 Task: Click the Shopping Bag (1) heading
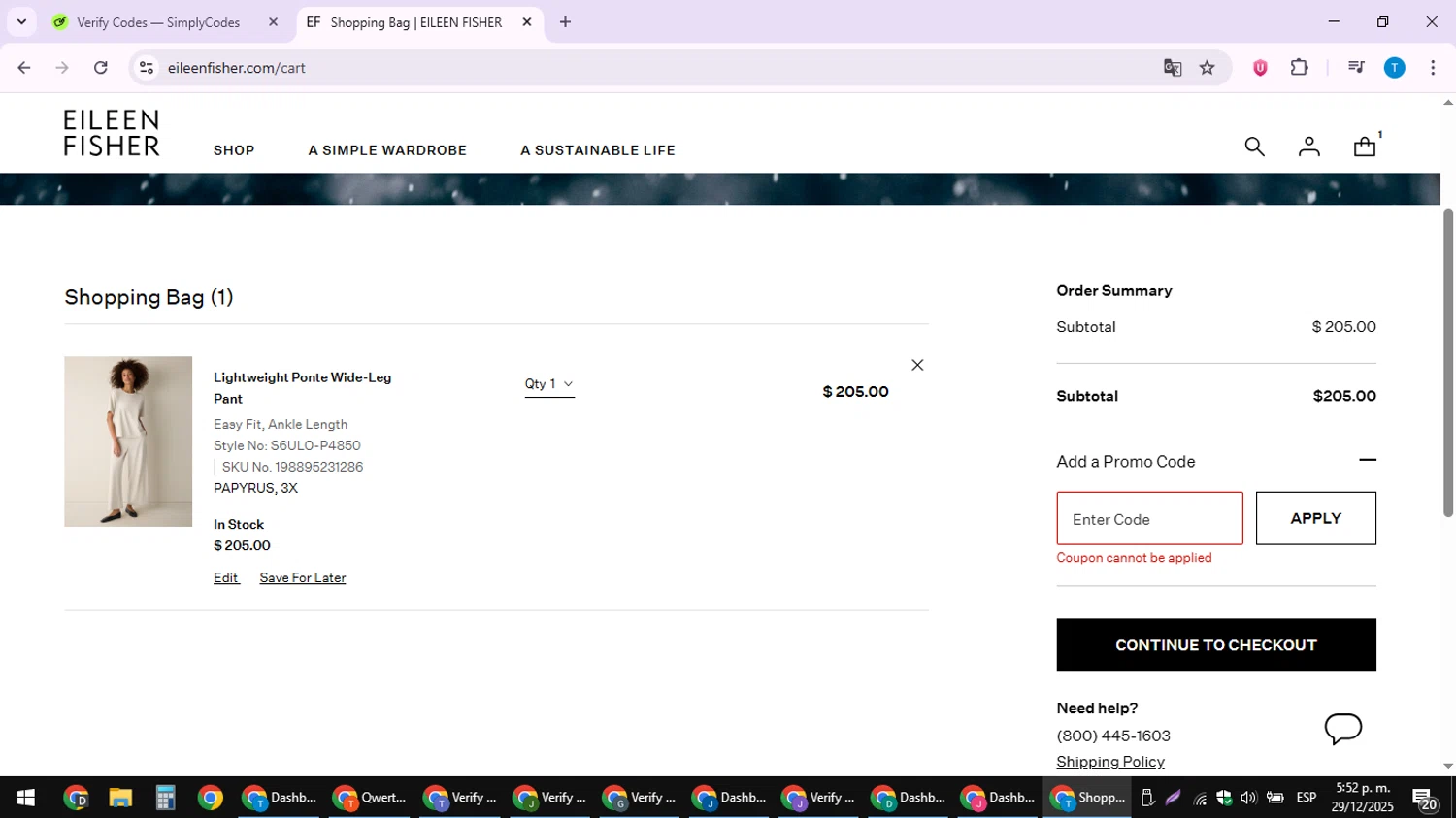pyautogui.click(x=149, y=297)
